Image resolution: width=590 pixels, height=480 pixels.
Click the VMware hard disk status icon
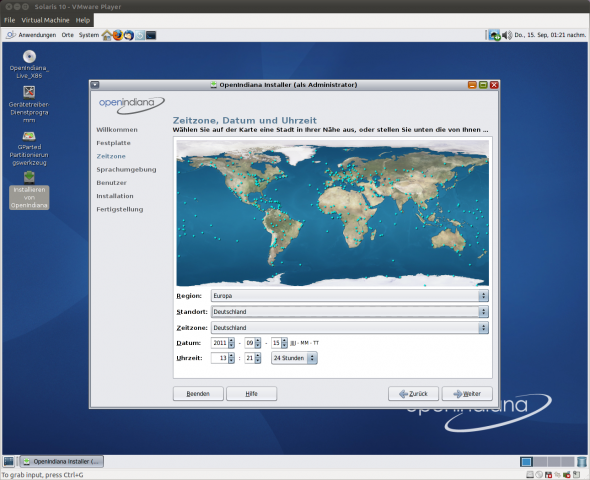tap(529, 475)
